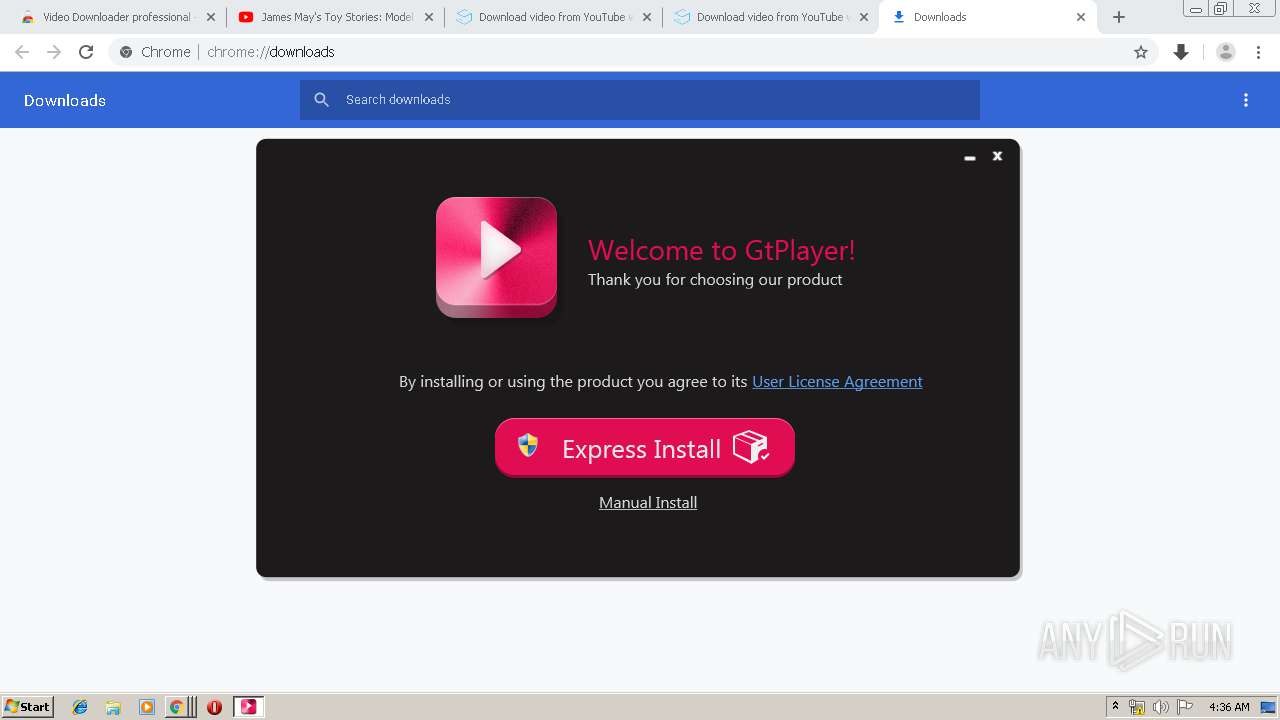Click the GtPlayer pink play logo
This screenshot has height=720, width=1280.
pos(496,257)
